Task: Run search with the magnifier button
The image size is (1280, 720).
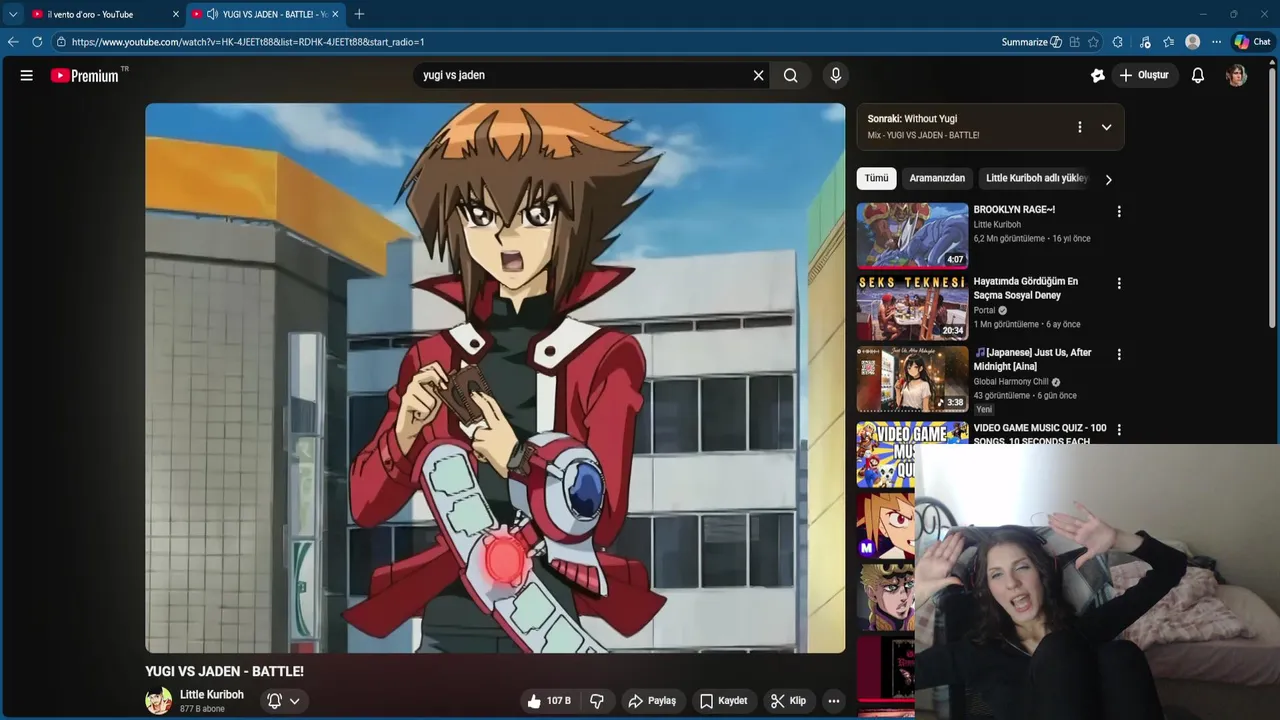Action: click(x=791, y=75)
